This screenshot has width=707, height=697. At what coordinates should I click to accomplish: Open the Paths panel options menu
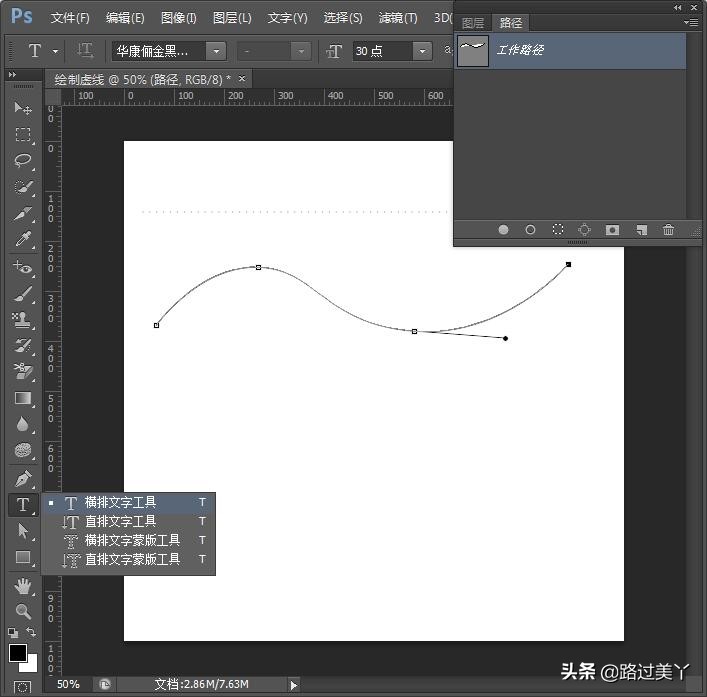click(x=691, y=22)
